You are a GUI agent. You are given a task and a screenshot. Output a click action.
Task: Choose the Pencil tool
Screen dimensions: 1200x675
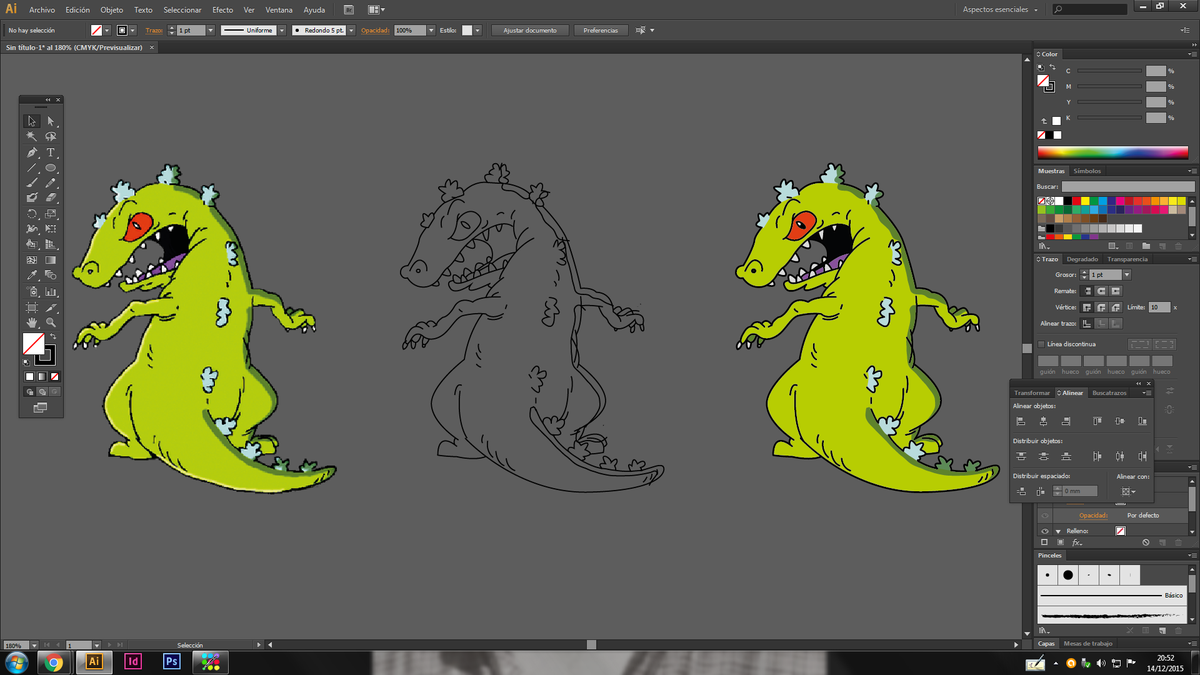coord(50,183)
